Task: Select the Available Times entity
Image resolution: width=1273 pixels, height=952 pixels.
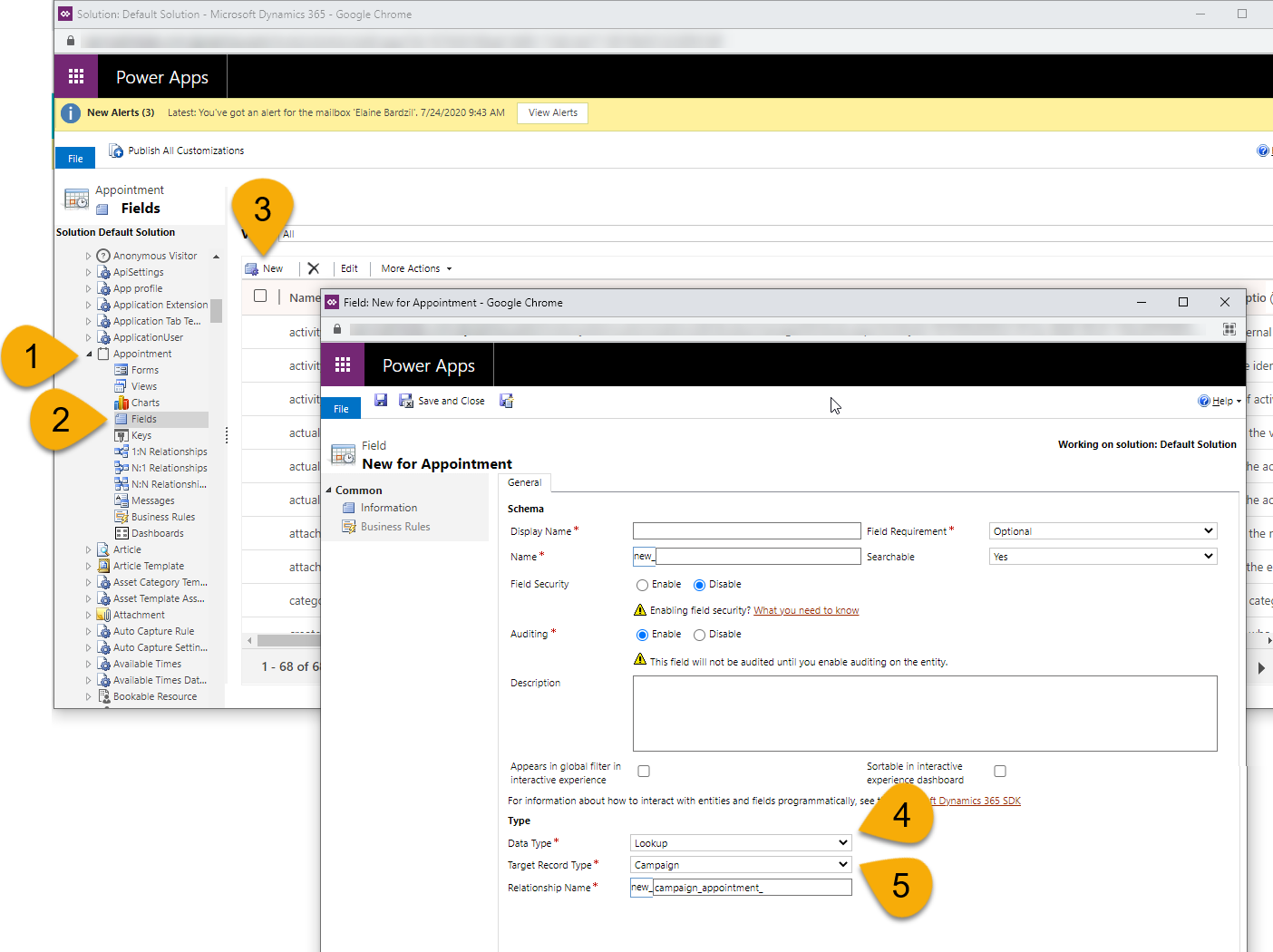Action: tap(147, 664)
